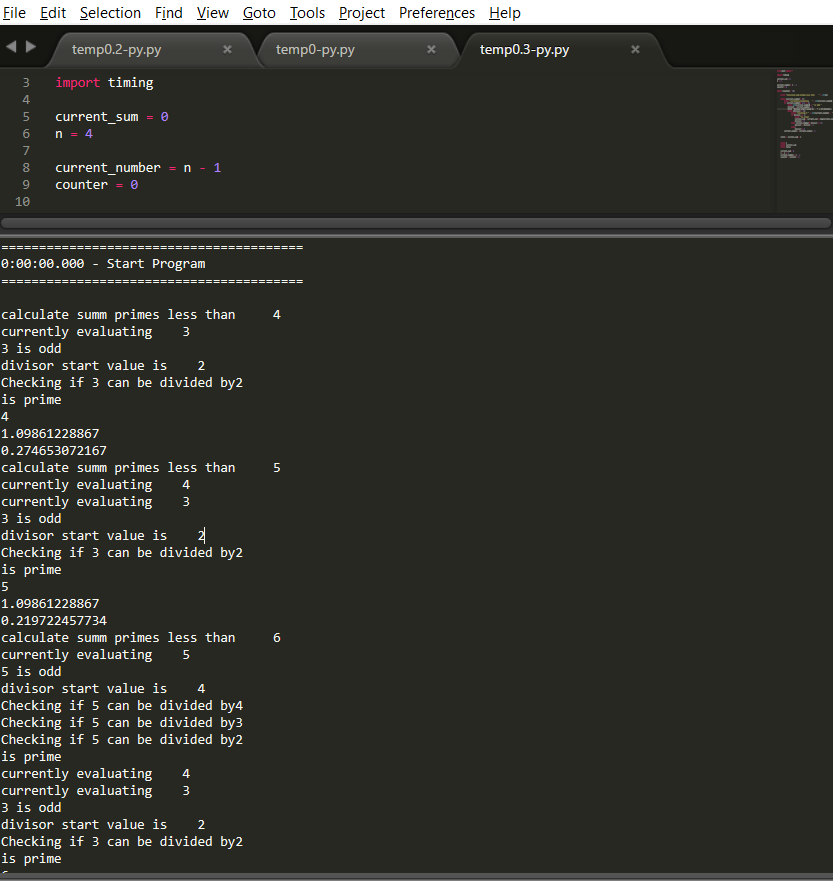Open the Project menu

coord(362,12)
